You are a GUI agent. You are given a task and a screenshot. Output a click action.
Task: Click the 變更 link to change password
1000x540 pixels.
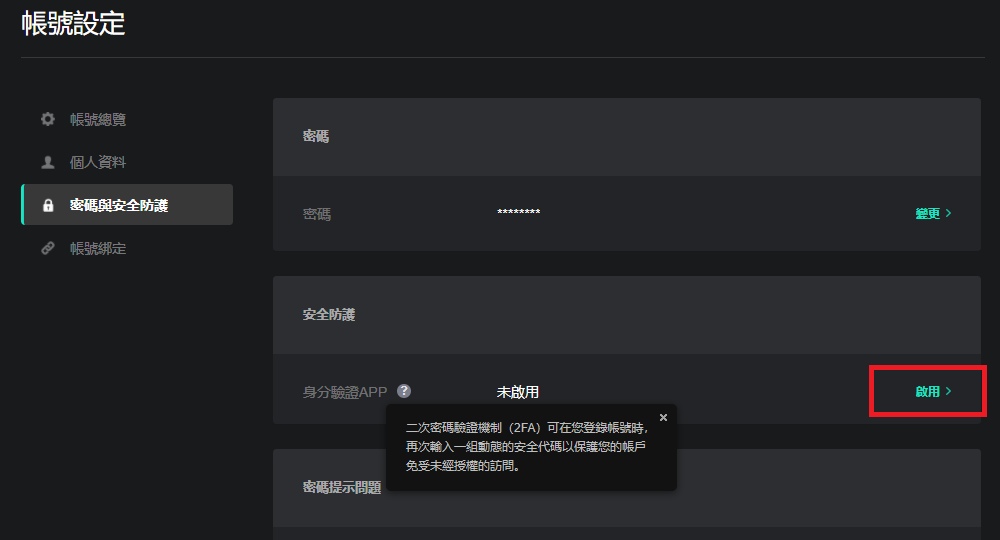pos(927,214)
